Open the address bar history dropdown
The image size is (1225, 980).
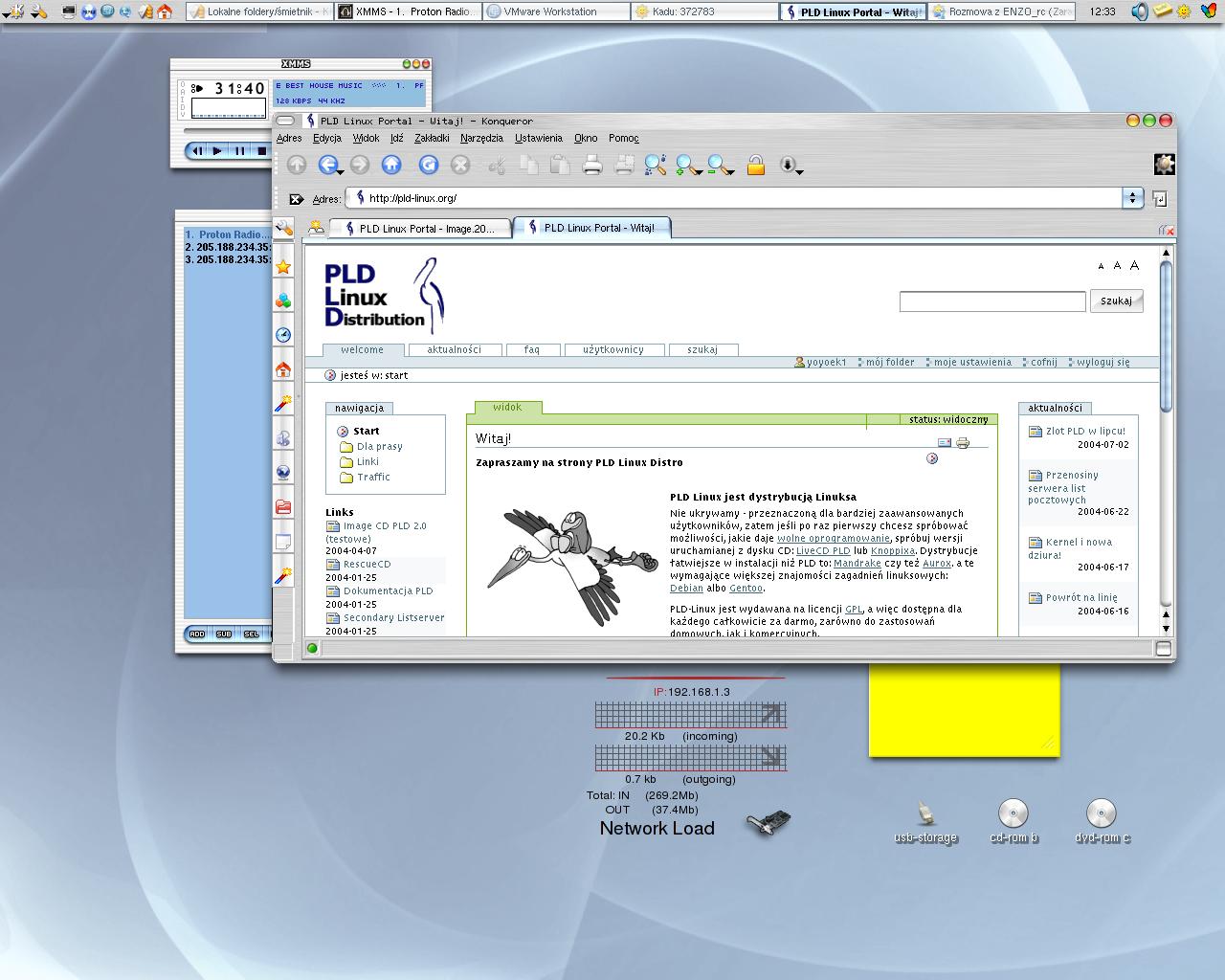coord(1133,198)
